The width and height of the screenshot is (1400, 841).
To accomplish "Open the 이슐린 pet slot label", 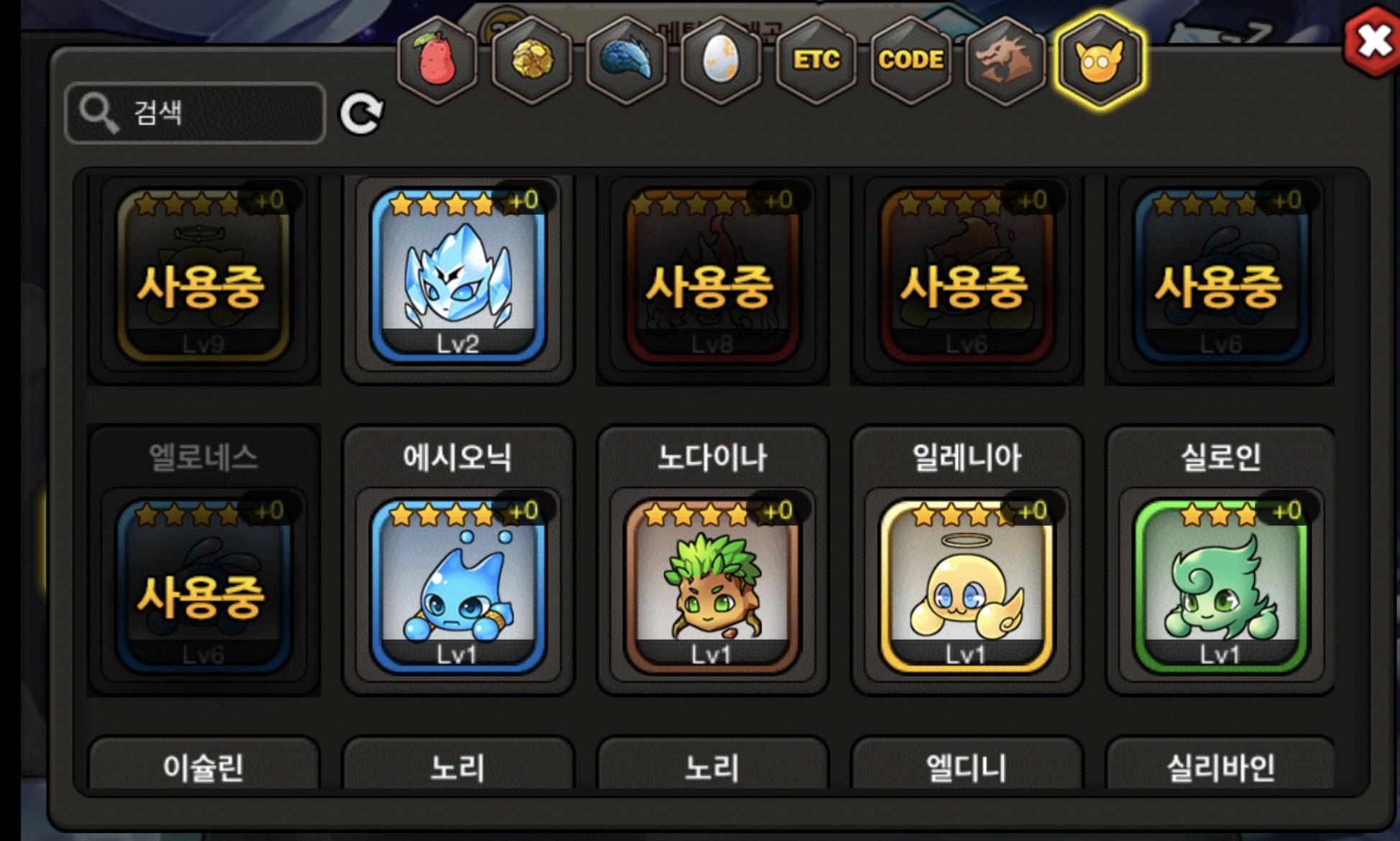I will pos(203,767).
